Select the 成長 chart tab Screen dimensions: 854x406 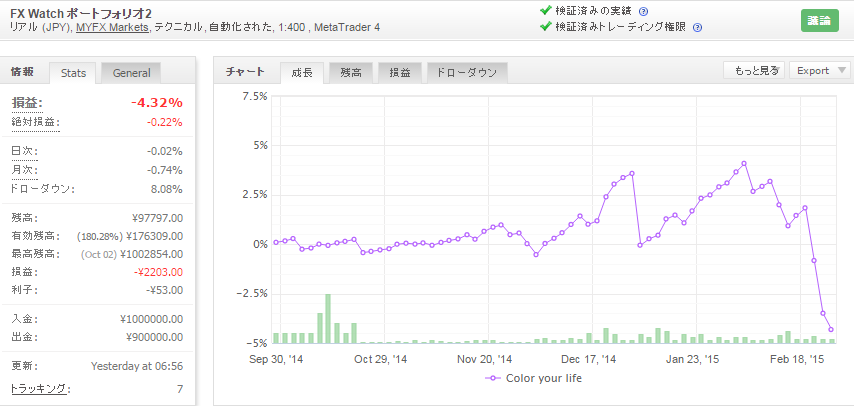pos(302,72)
